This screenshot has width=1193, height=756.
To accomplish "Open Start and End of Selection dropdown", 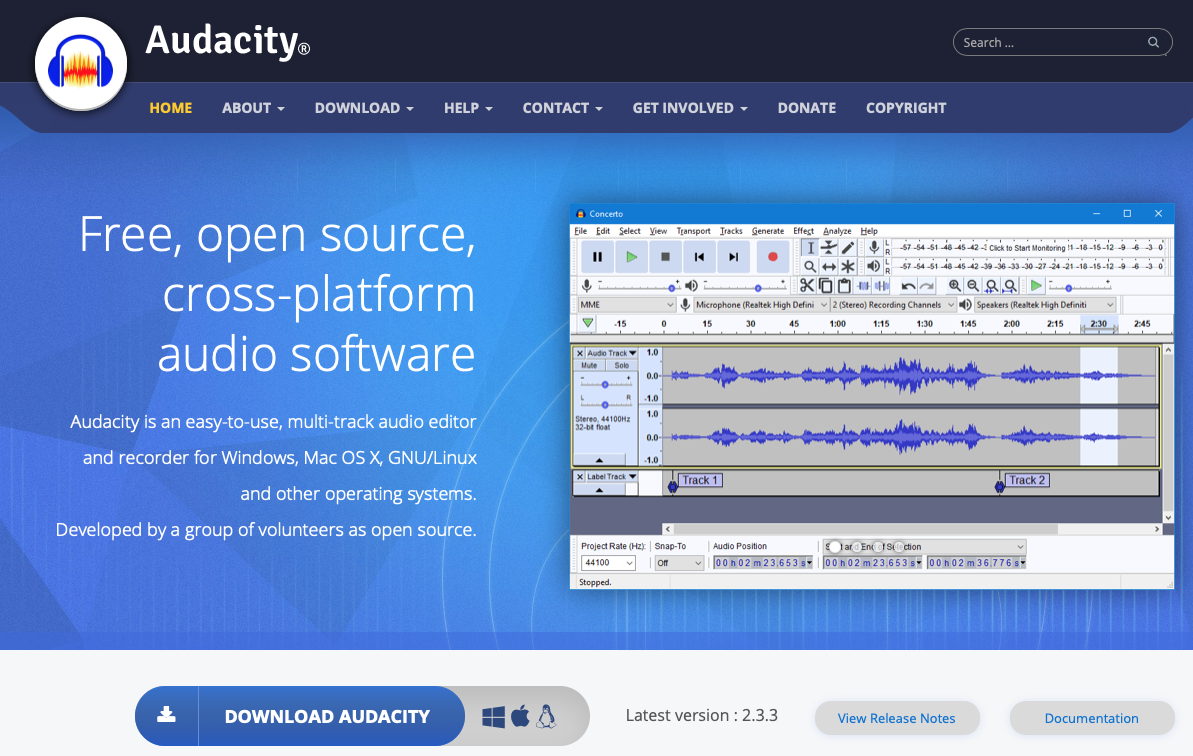I will coord(924,547).
